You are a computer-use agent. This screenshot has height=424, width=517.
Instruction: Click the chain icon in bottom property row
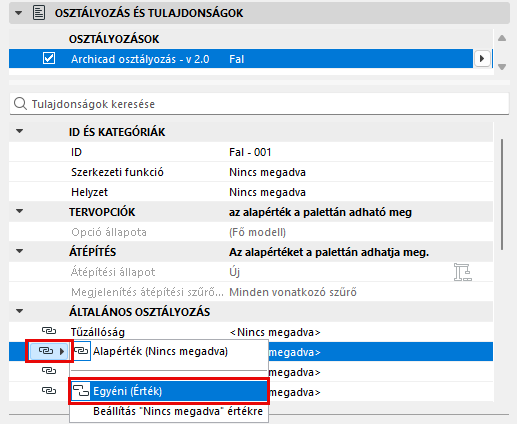click(49, 390)
